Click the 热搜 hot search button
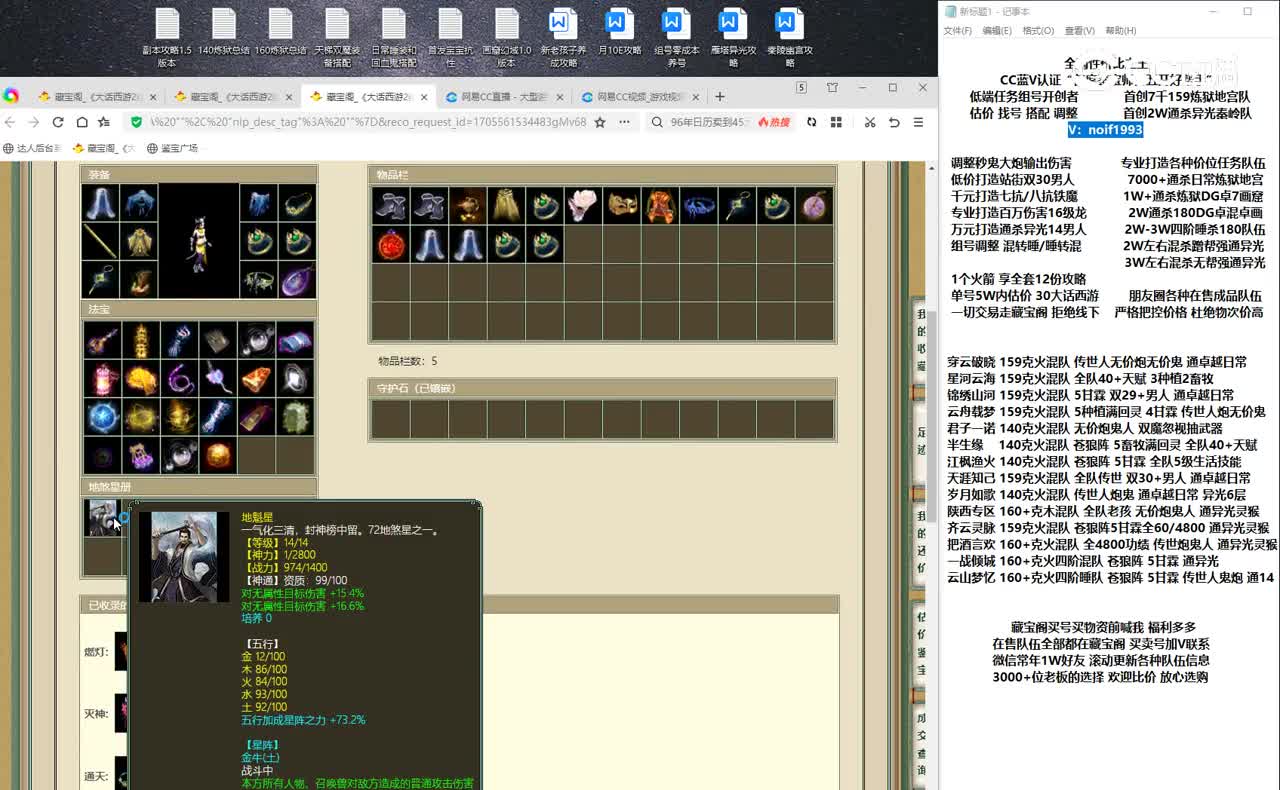This screenshot has width=1280, height=790. [x=774, y=122]
